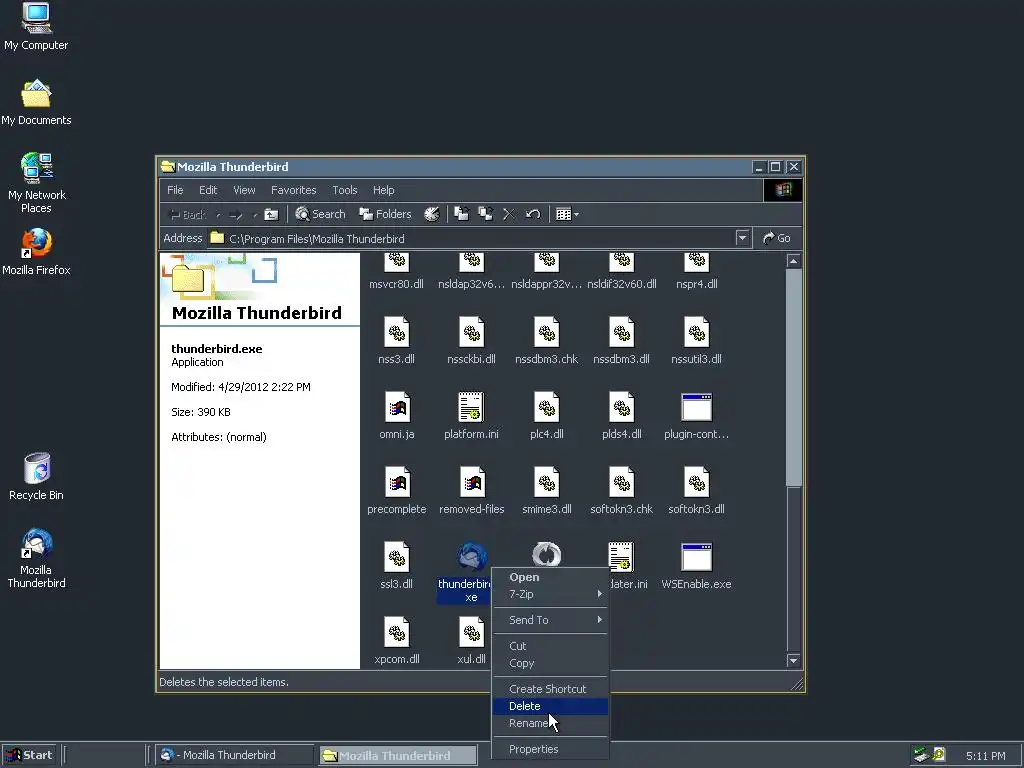
Task: Open the Back history dropdown arrow
Action: pyautogui.click(x=217, y=215)
